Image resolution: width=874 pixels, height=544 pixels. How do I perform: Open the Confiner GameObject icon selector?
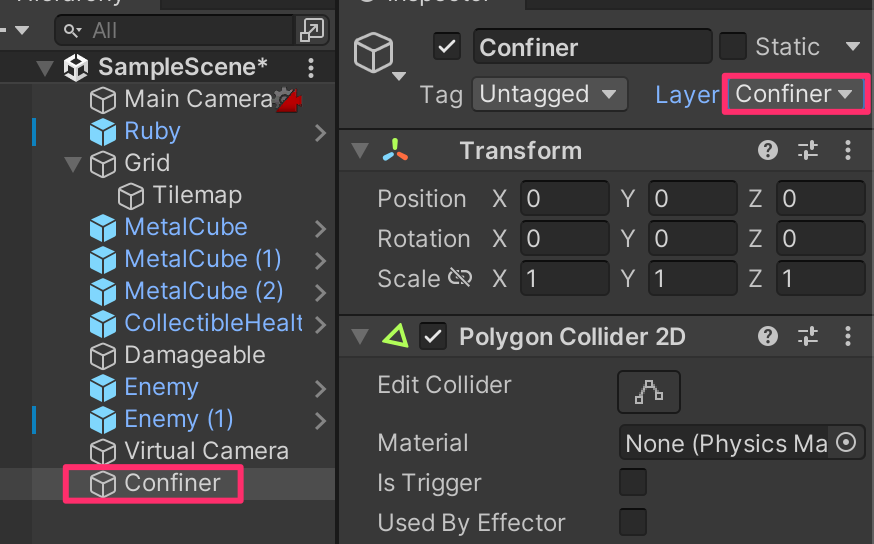point(379,57)
